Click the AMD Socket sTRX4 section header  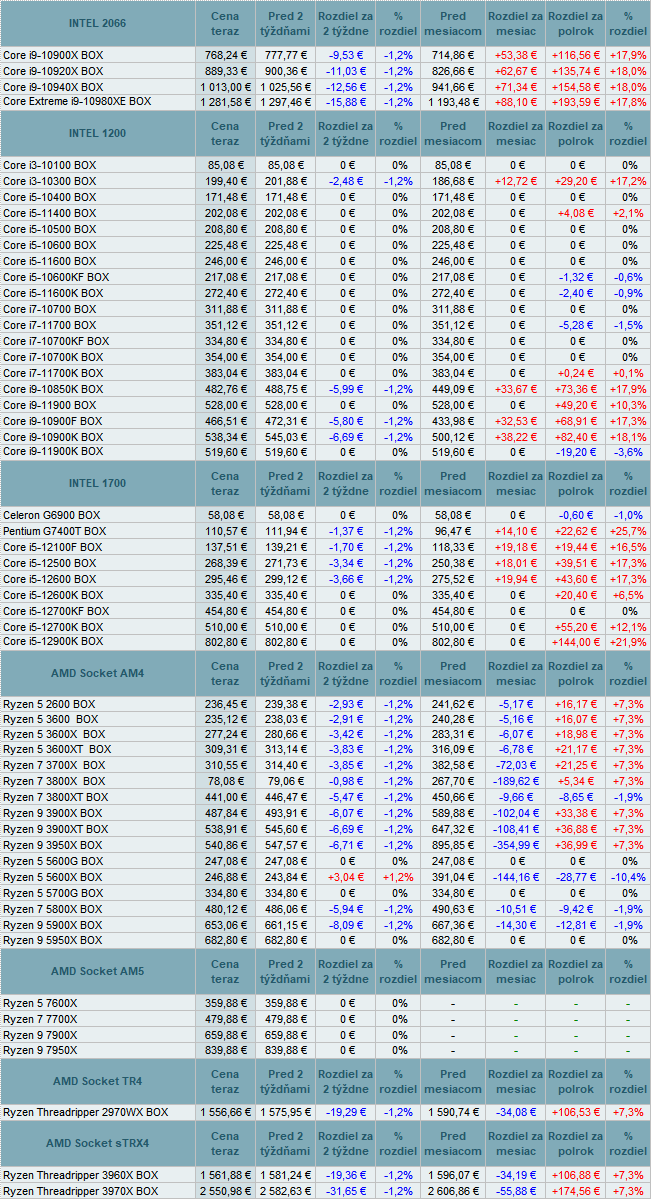tap(97, 1143)
